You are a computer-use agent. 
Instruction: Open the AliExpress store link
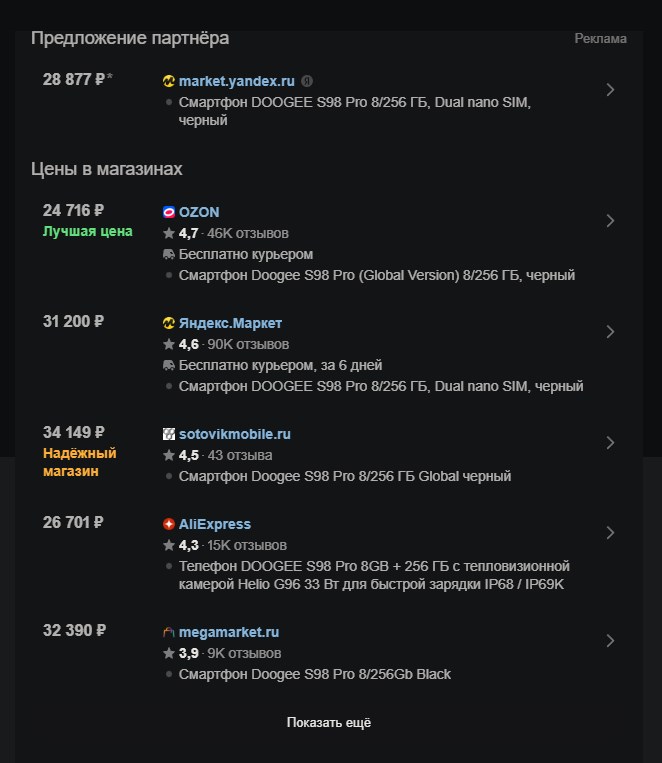(x=215, y=524)
